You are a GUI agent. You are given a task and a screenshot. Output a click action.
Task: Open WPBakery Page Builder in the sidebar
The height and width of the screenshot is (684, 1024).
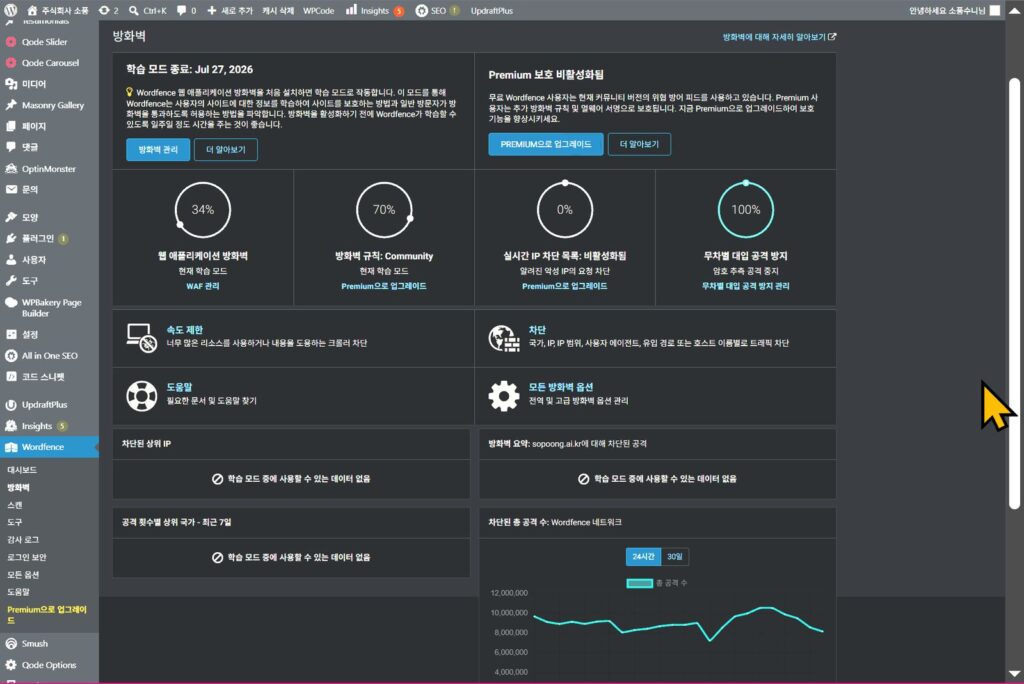click(x=52, y=308)
